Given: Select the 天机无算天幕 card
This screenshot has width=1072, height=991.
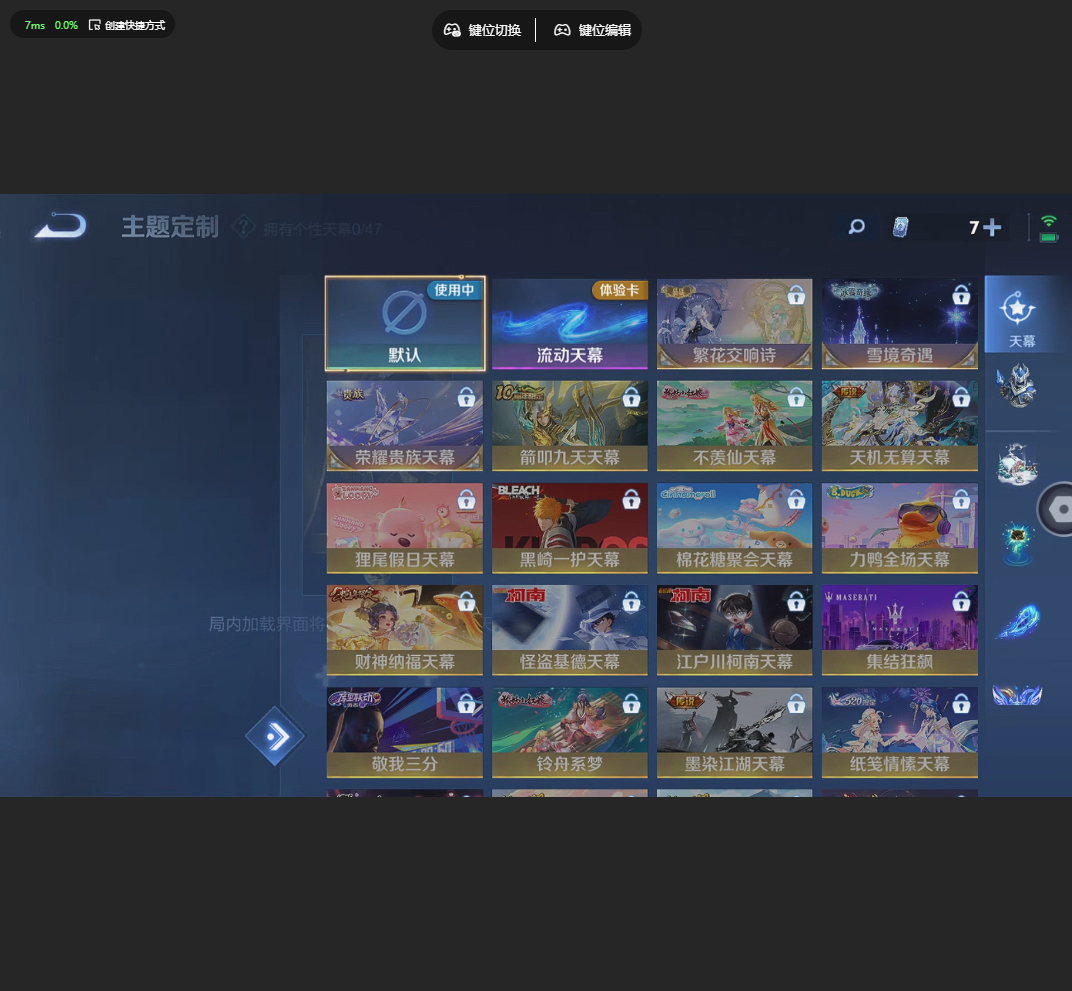Looking at the screenshot, I should (900, 426).
